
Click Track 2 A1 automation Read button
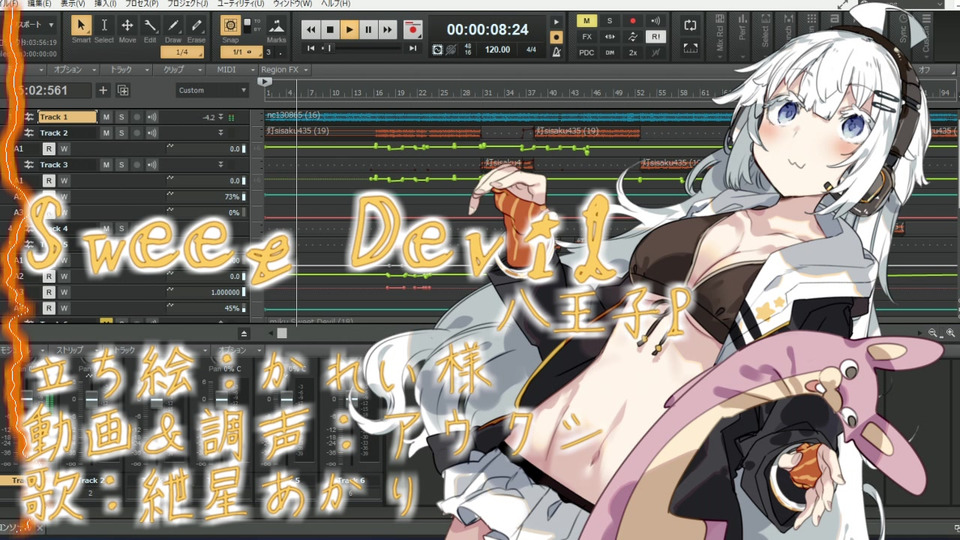pos(48,149)
